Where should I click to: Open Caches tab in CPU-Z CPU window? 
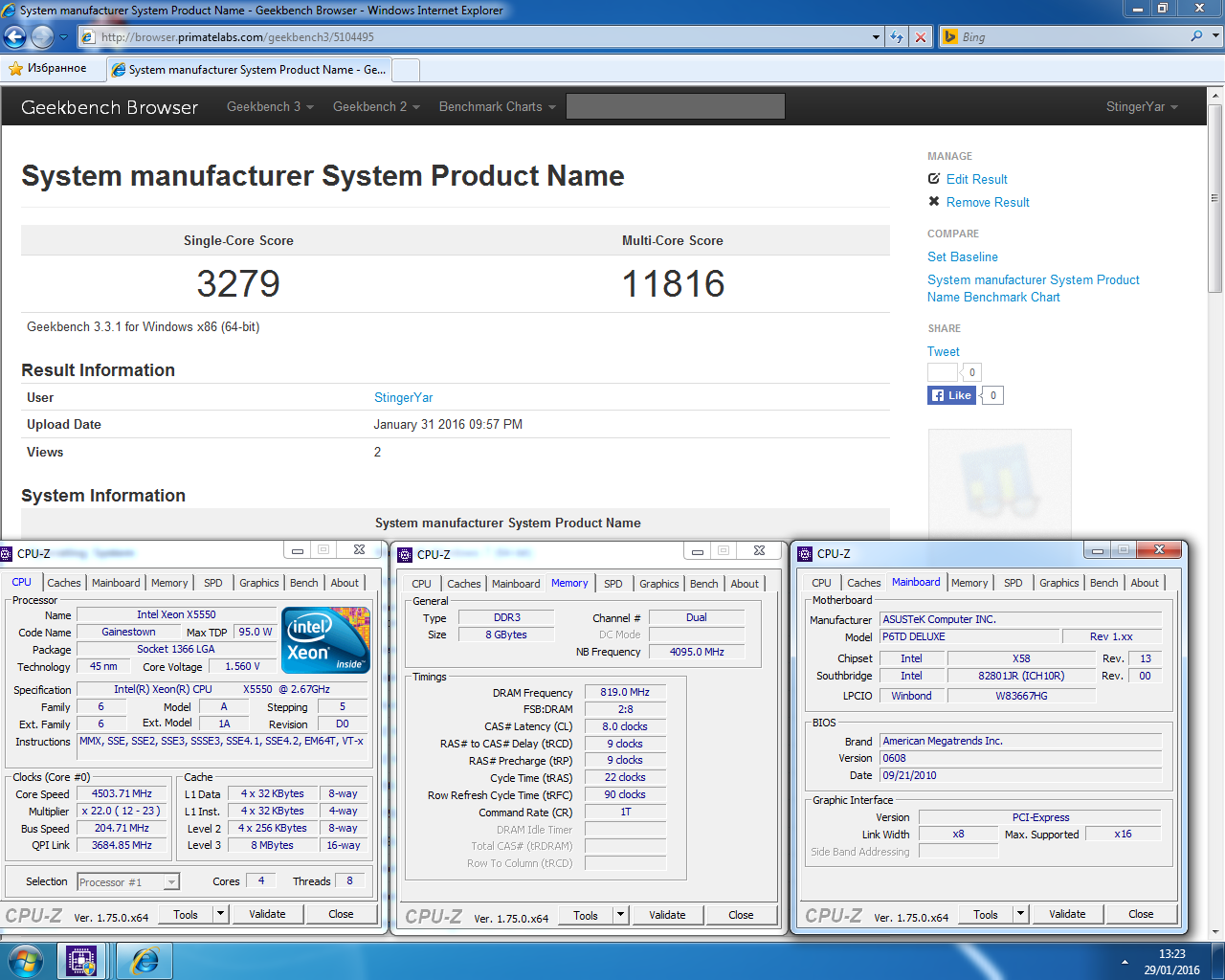64,583
